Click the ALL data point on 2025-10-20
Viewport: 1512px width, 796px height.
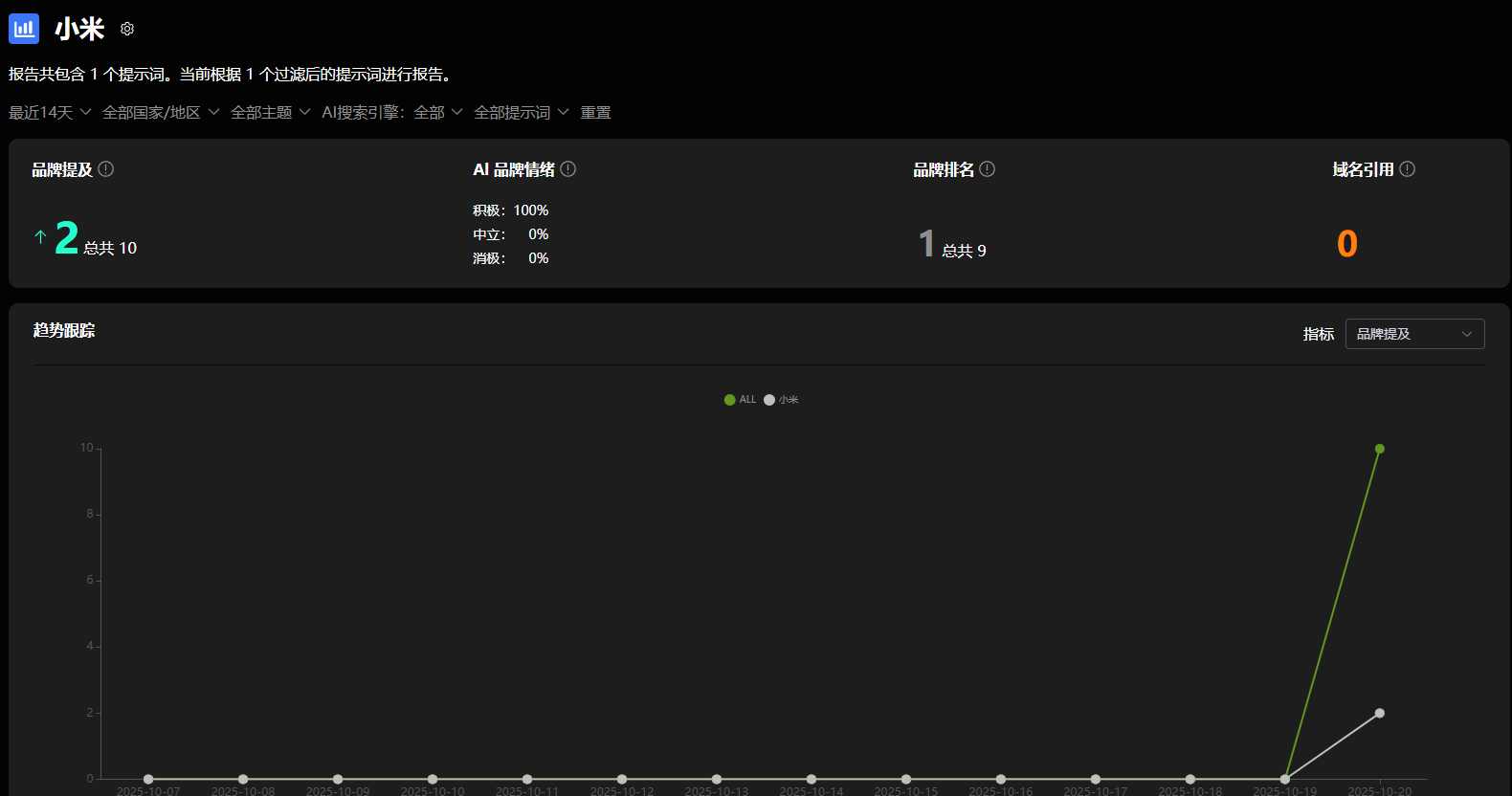pyautogui.click(x=1379, y=449)
